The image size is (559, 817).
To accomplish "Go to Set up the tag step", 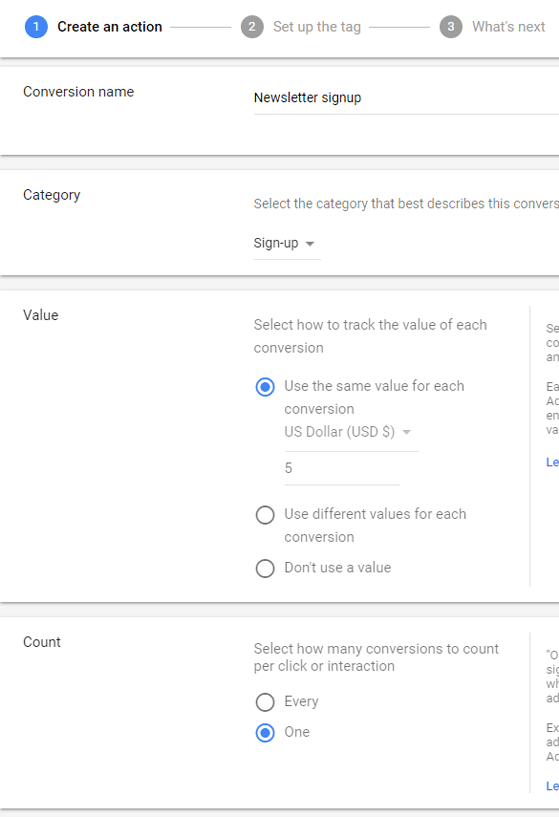I will (x=317, y=27).
